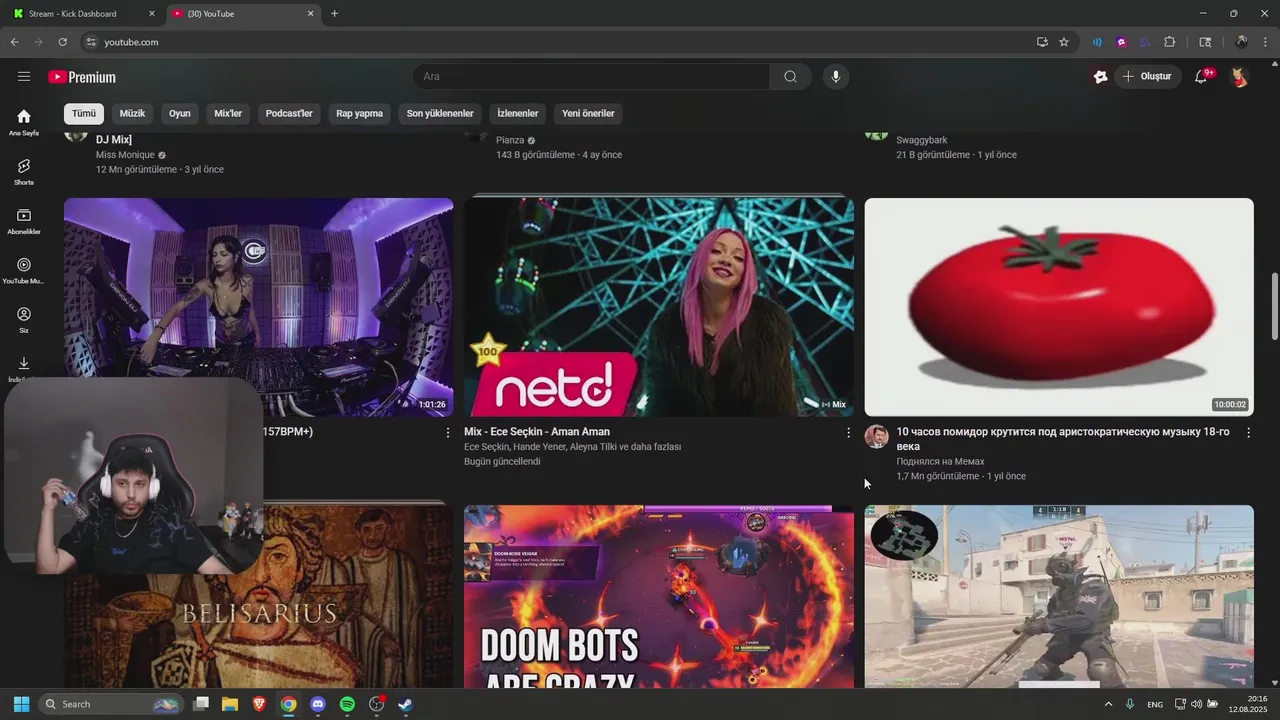
Task: Open File Explorer from the taskbar
Action: 230,704
